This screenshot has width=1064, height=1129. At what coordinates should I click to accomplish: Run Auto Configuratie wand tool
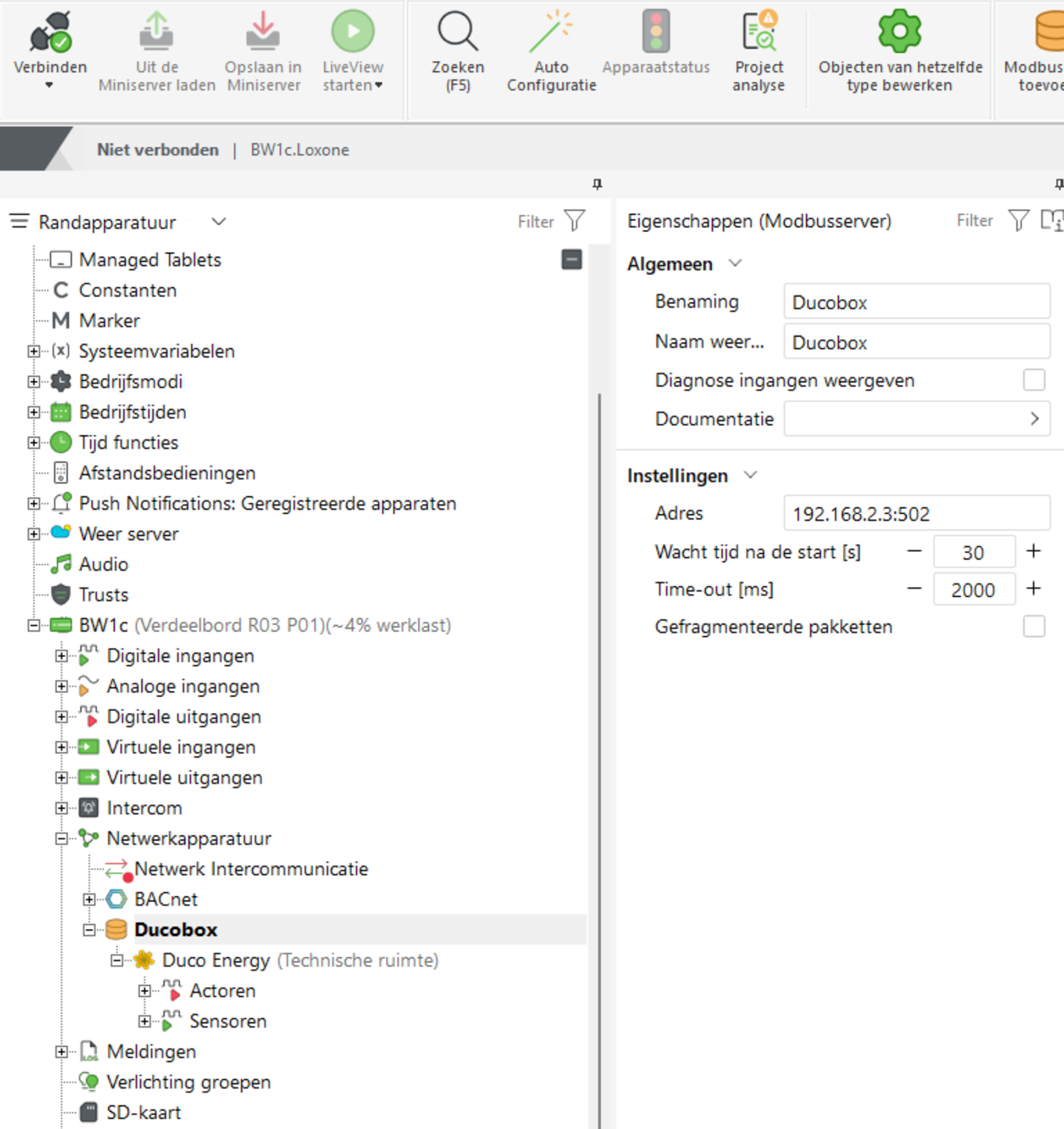click(x=552, y=31)
